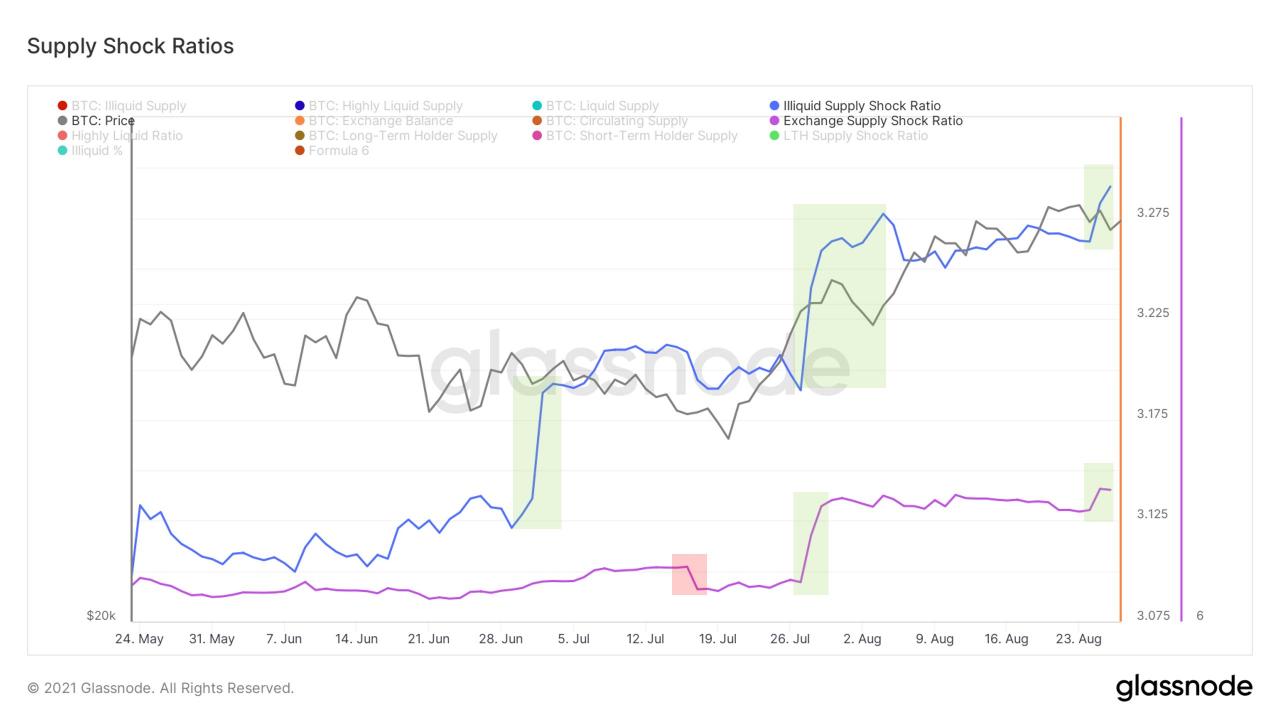Click the orange Exchange Balance legend dot
The image size is (1280, 720).
click(300, 121)
